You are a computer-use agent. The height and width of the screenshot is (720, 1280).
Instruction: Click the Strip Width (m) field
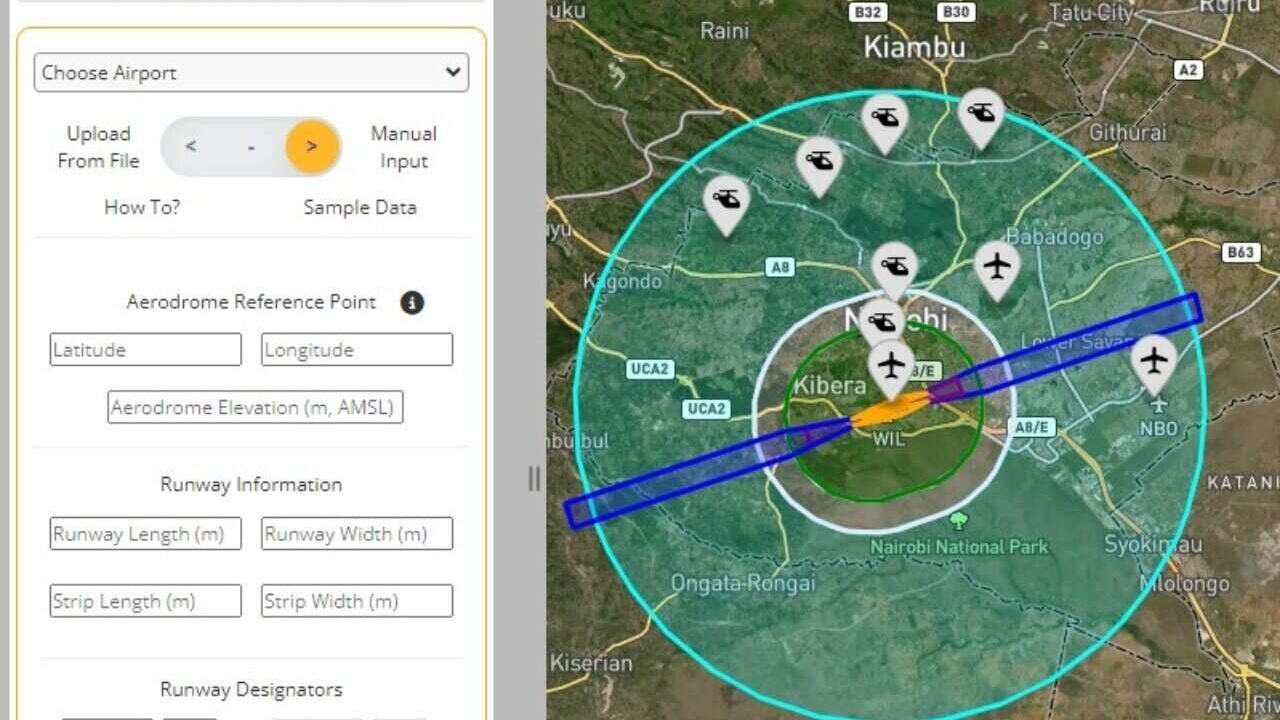pos(357,601)
